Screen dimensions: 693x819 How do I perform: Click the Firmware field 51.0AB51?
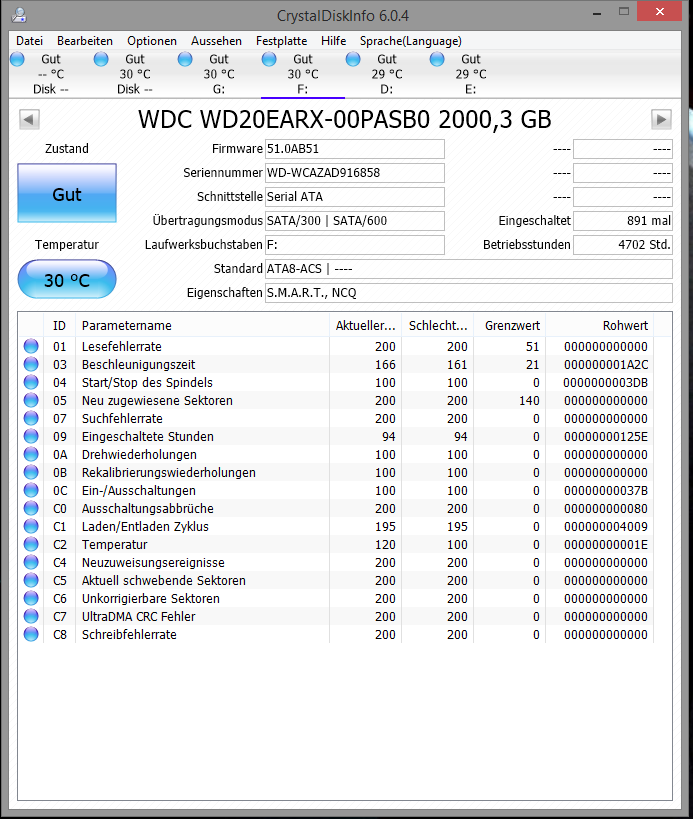355,149
